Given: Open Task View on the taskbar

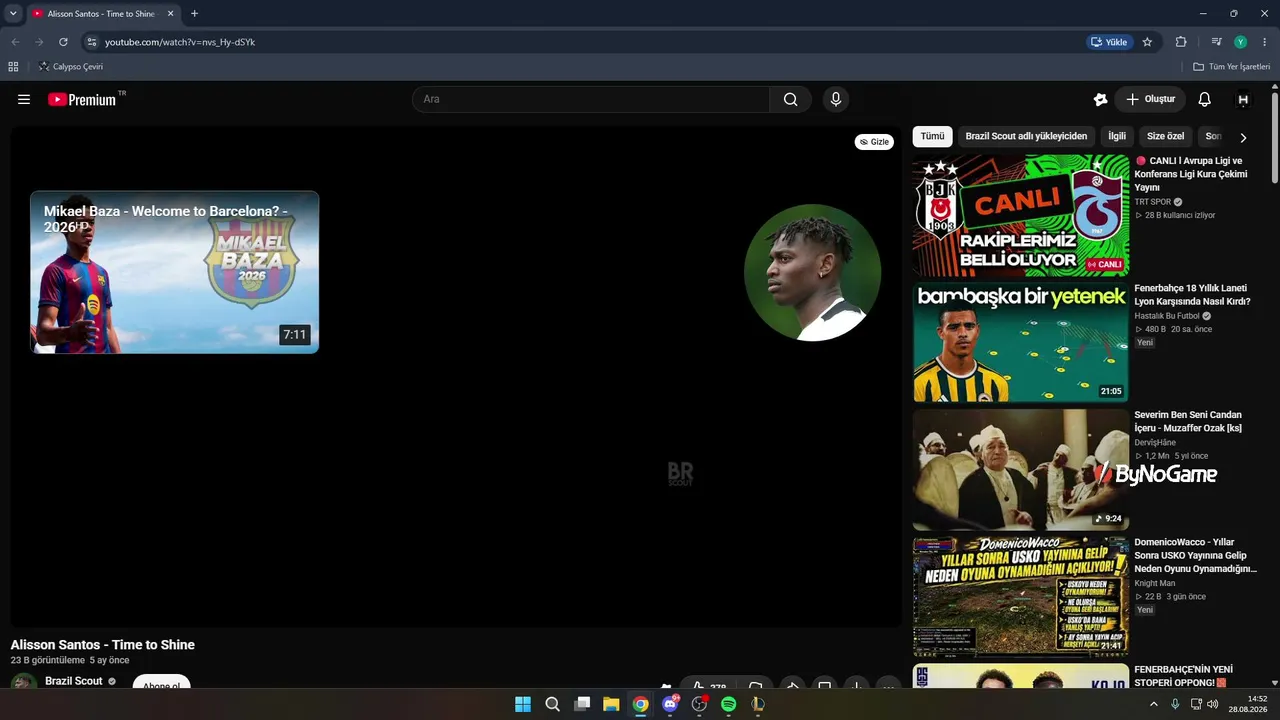Looking at the screenshot, I should (x=582, y=704).
